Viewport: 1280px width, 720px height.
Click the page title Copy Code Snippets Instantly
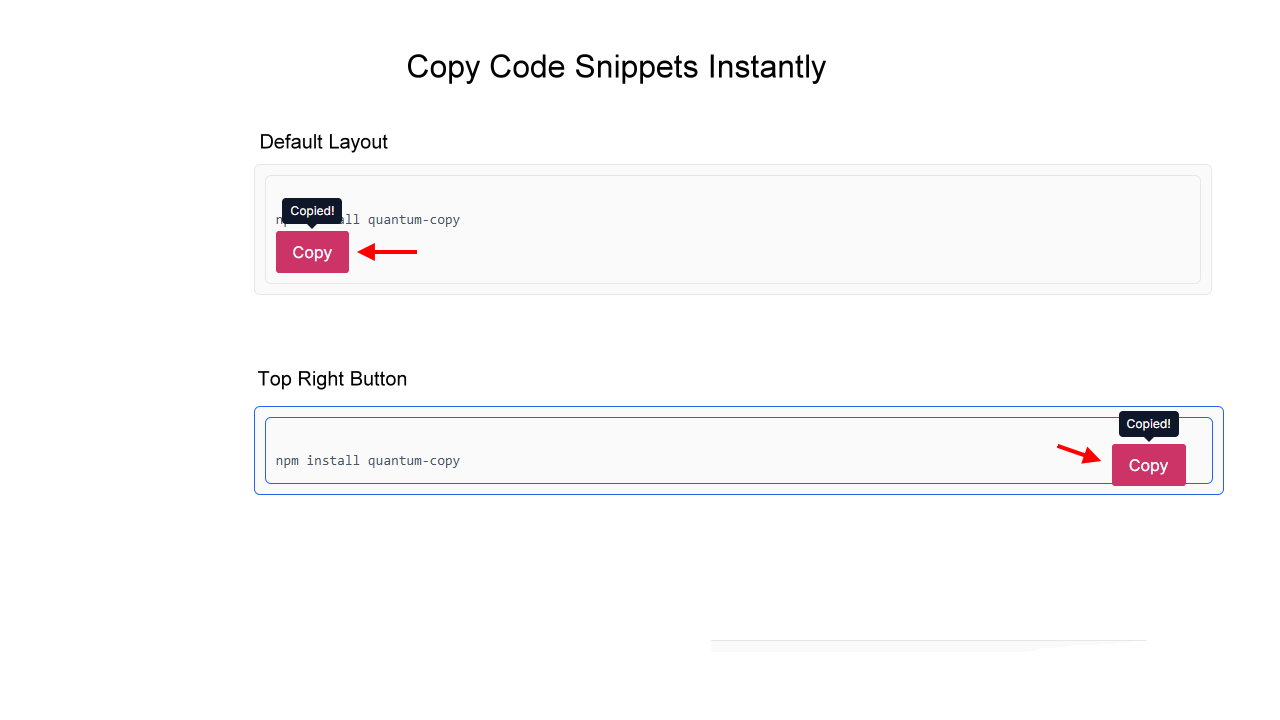click(x=616, y=66)
